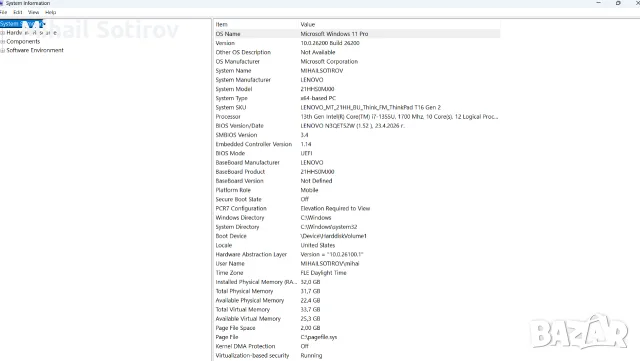Click 'Elevation Required to View' value
This screenshot has width=640, height=361.
click(x=335, y=208)
